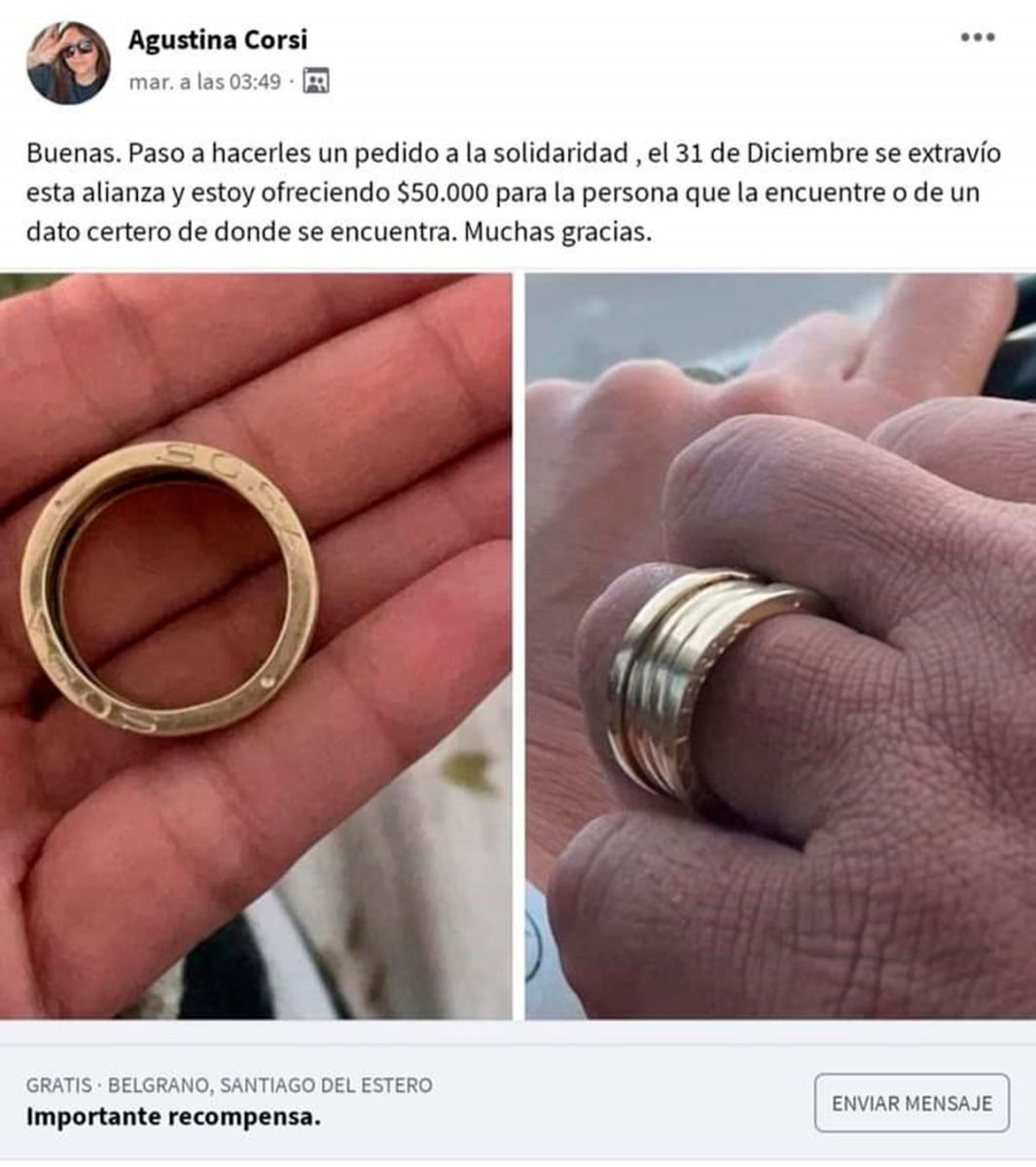Viewport: 1036px width, 1167px height.
Task: Click the Agustina Corsi name link
Action: tap(218, 40)
